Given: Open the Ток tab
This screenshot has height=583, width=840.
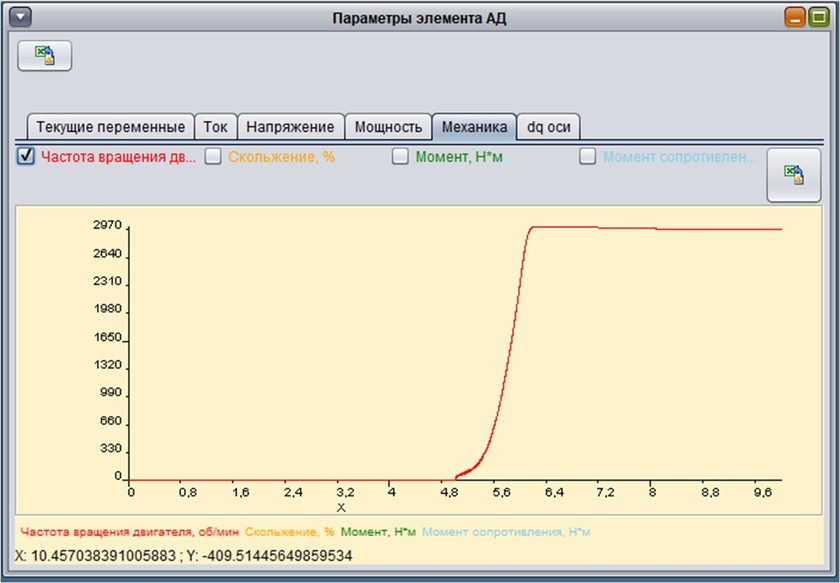Looking at the screenshot, I should 215,127.
